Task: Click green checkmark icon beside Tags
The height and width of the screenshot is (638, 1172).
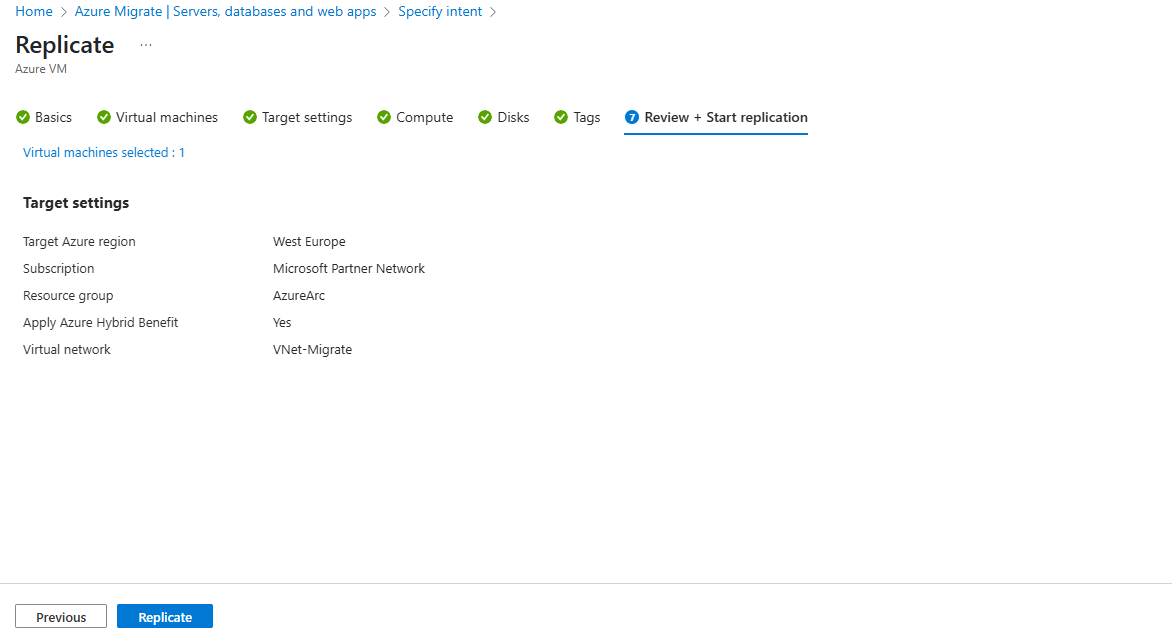Action: (561, 117)
